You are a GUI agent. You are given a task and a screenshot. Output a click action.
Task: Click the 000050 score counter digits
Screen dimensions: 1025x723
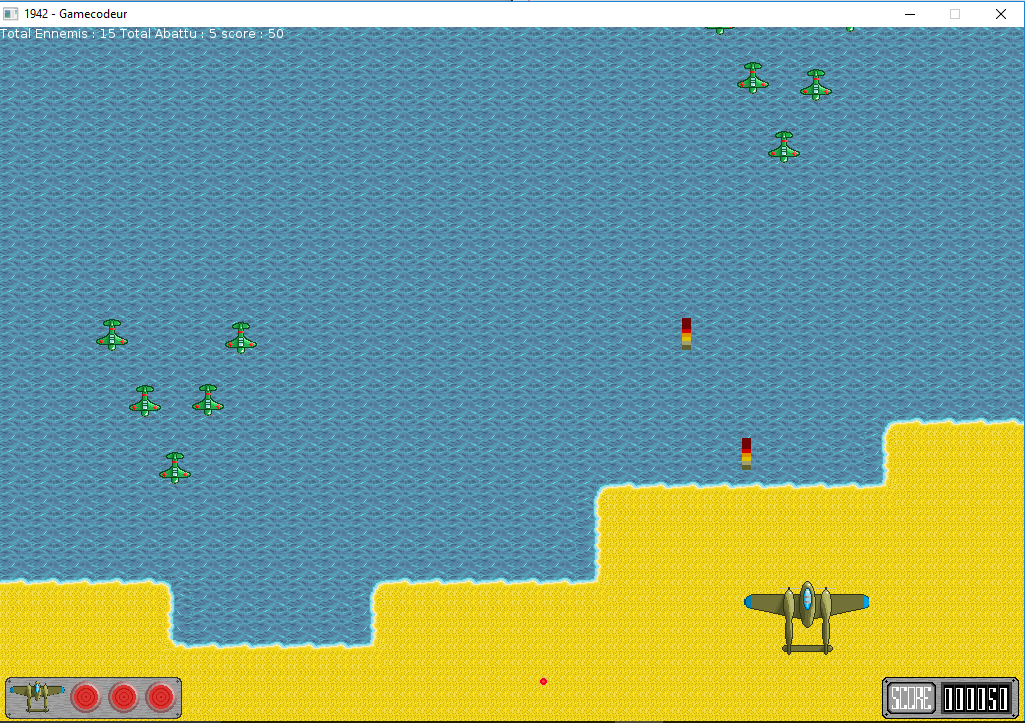coord(976,699)
